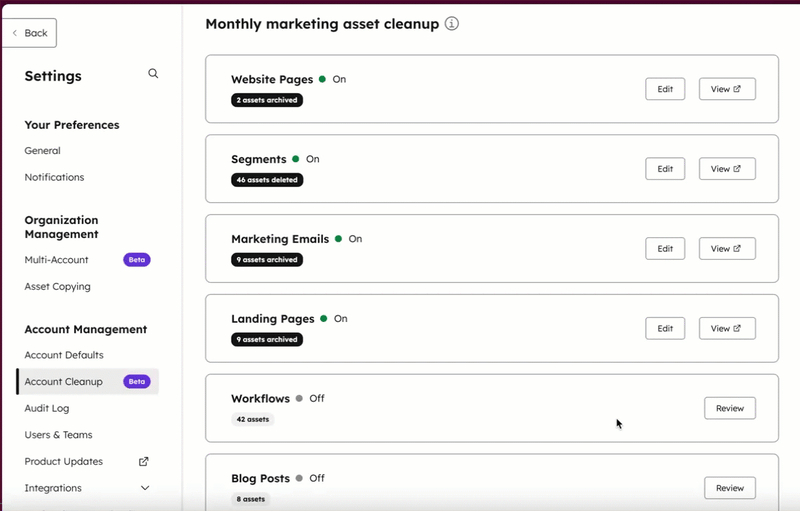Edit the Landing Pages cleanup rule
Viewport: 800px width, 511px height.
pos(665,328)
